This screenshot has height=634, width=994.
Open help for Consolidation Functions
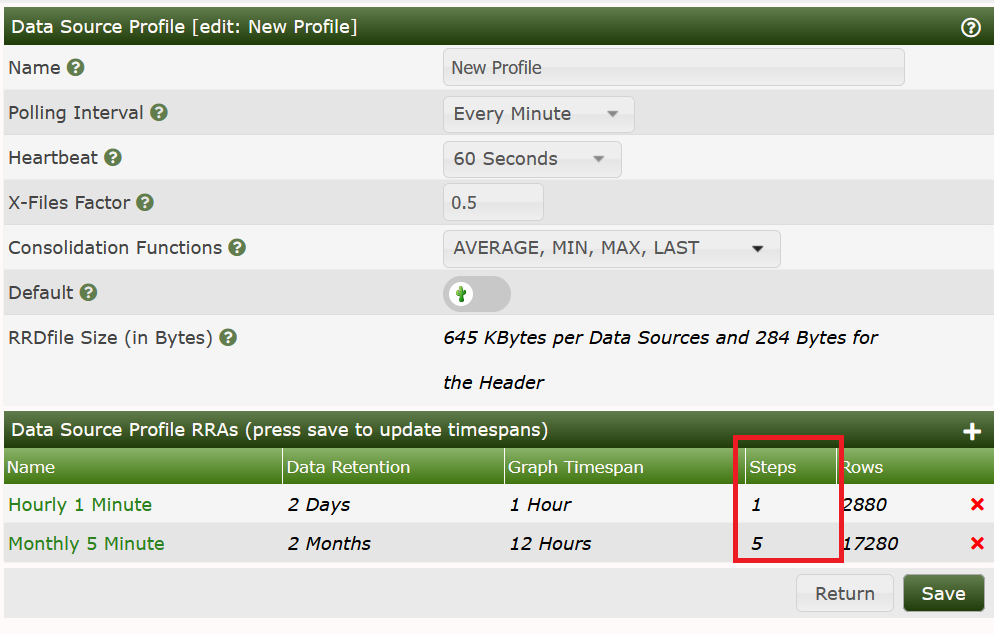237,247
